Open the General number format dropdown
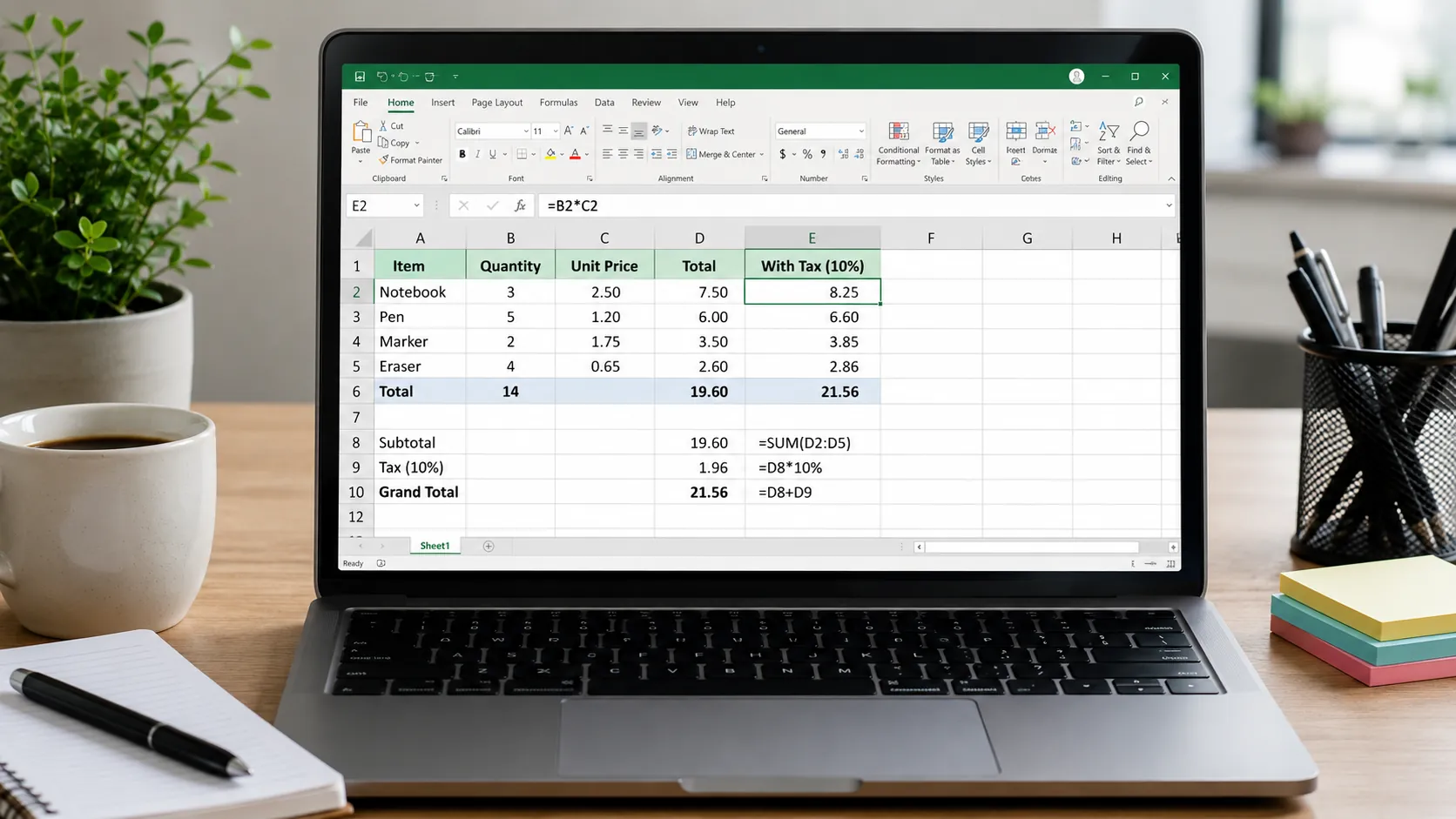The image size is (1456, 819). (x=861, y=131)
